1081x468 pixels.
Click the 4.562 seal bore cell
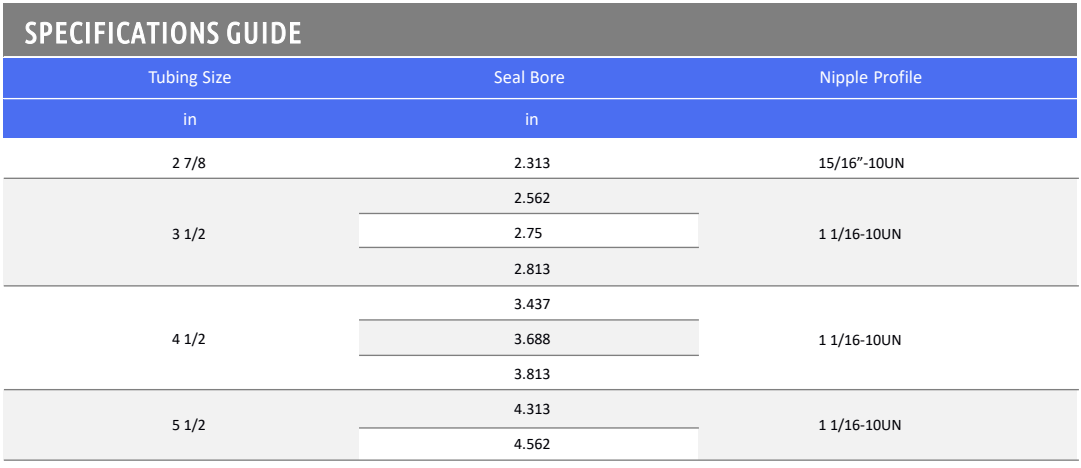click(532, 444)
